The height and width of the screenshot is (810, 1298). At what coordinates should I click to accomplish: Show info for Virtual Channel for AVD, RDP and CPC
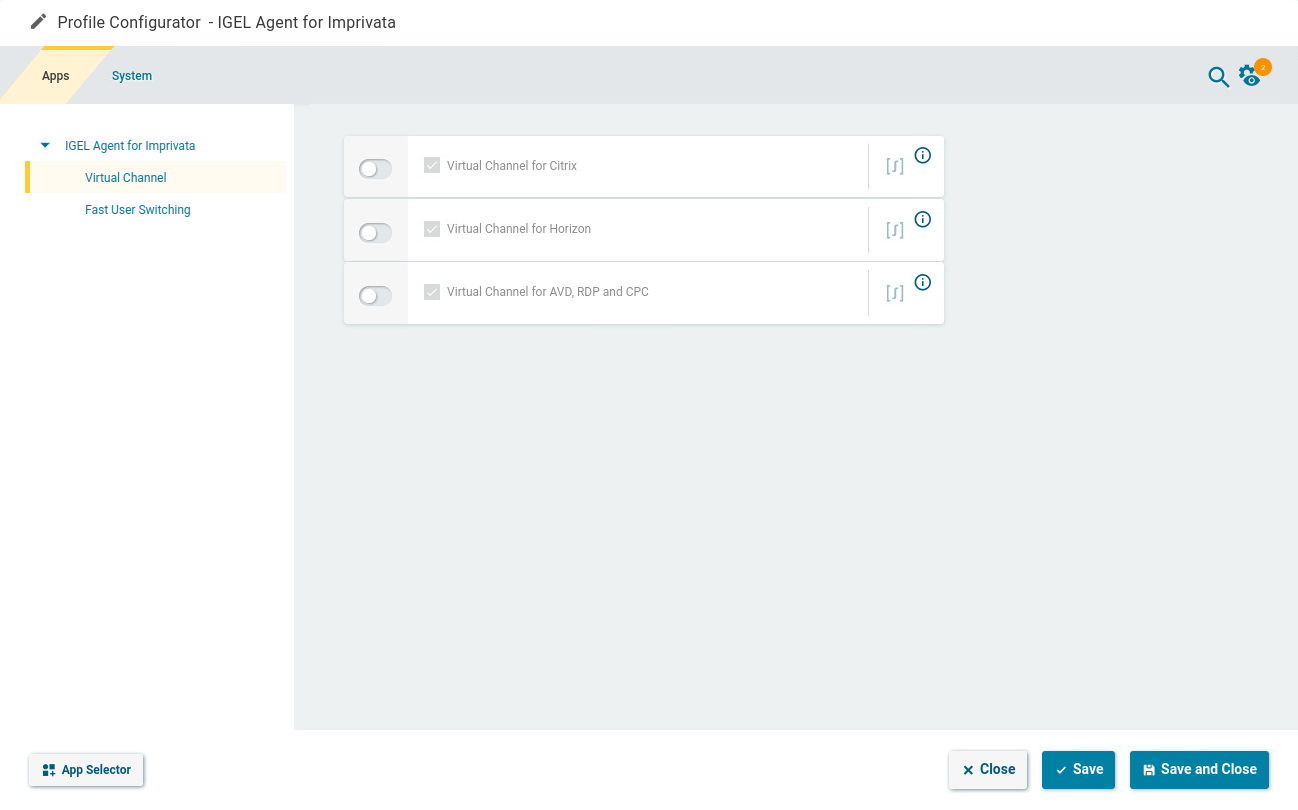click(923, 282)
